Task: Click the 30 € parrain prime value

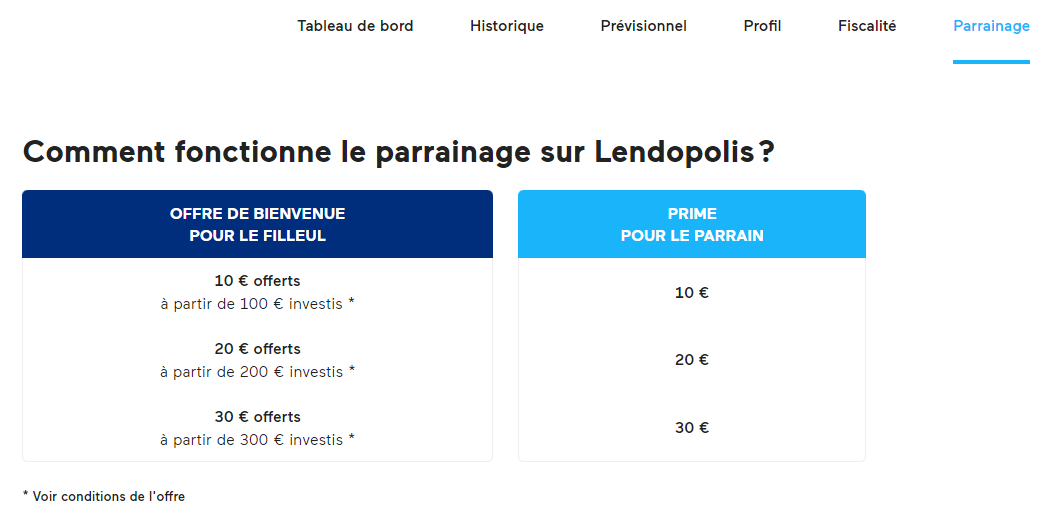Action: click(x=692, y=428)
